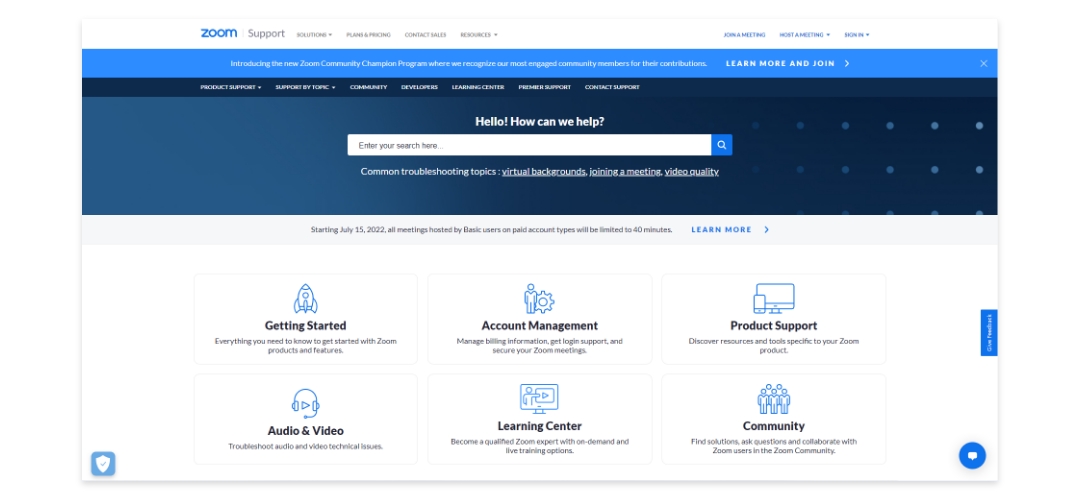
Task: Click the virtual backgrounds troubleshooting link
Action: [x=543, y=172]
